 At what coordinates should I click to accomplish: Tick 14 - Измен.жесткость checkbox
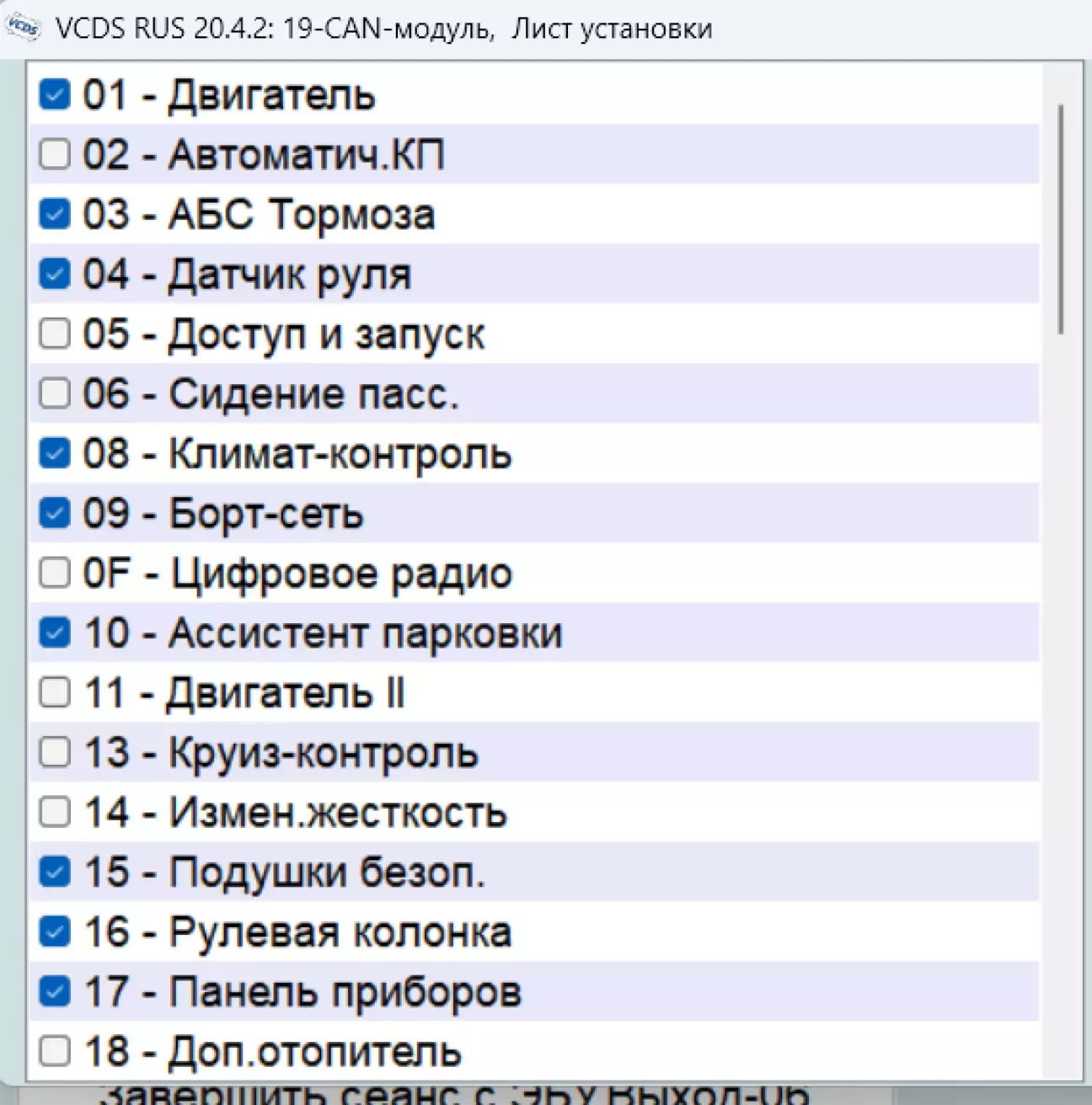pos(55,812)
